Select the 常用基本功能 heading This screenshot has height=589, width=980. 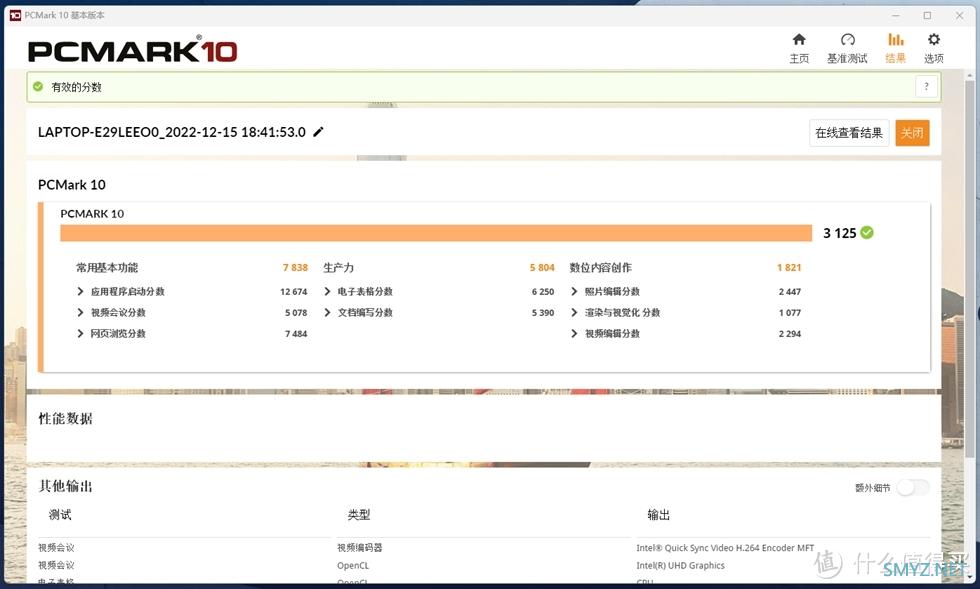pos(107,268)
